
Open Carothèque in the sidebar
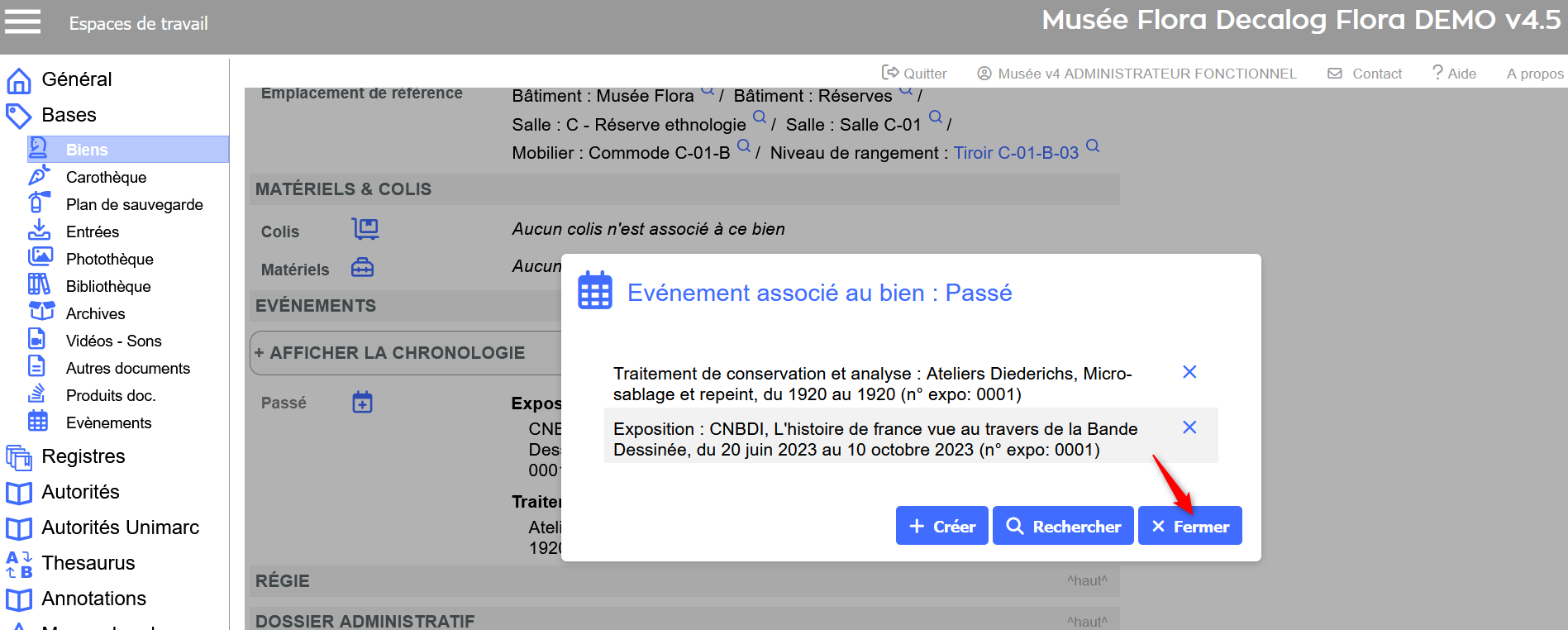[106, 177]
